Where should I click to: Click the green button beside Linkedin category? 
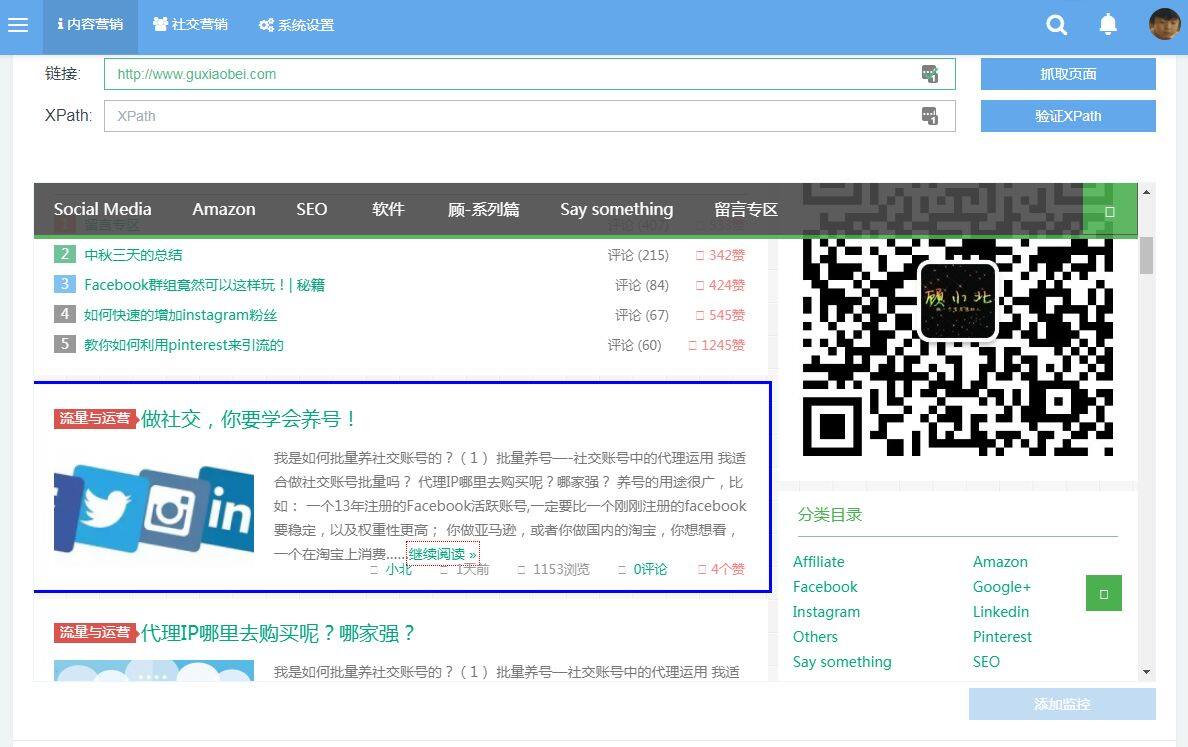(1104, 593)
